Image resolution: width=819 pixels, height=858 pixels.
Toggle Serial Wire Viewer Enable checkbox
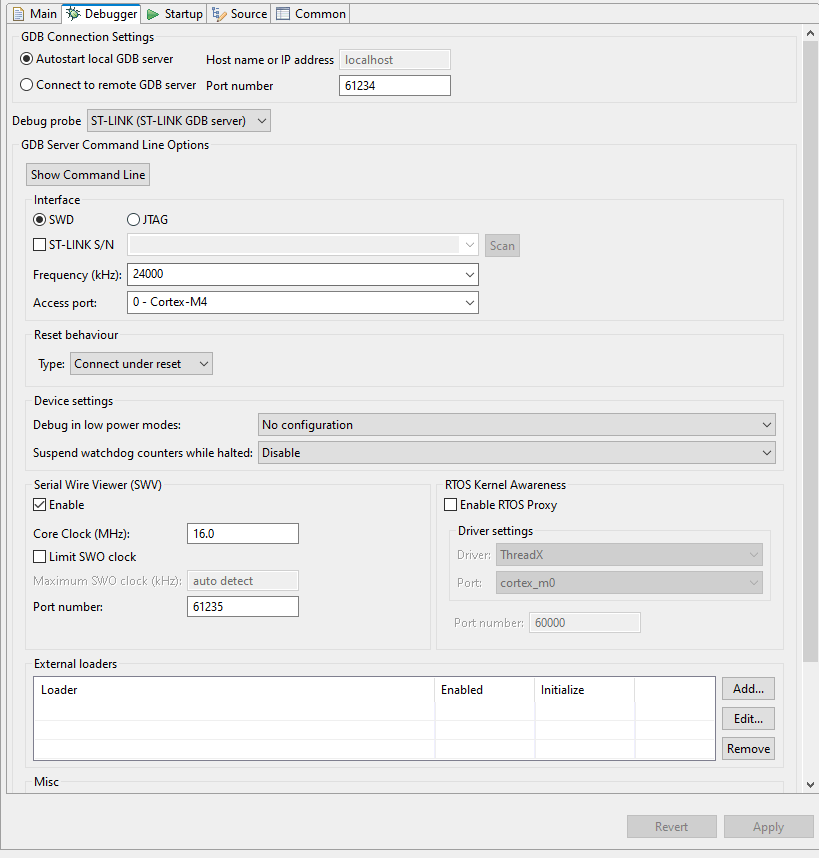[39, 505]
